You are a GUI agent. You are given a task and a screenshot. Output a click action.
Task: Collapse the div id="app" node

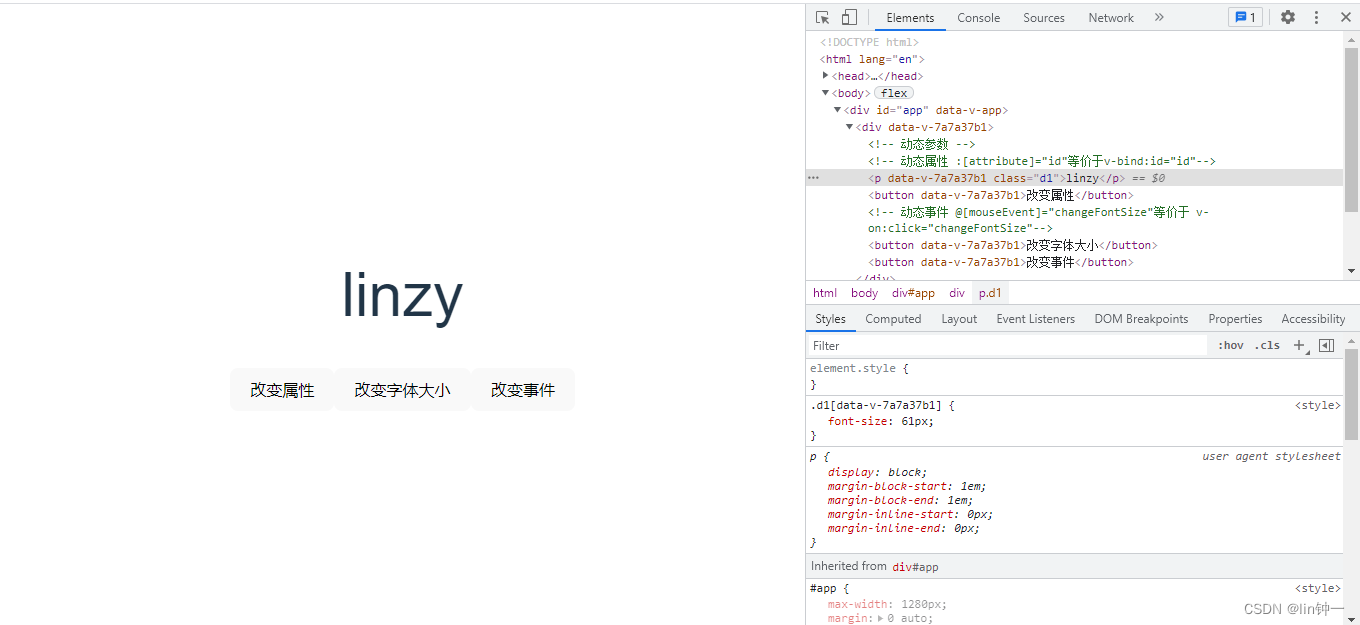838,110
